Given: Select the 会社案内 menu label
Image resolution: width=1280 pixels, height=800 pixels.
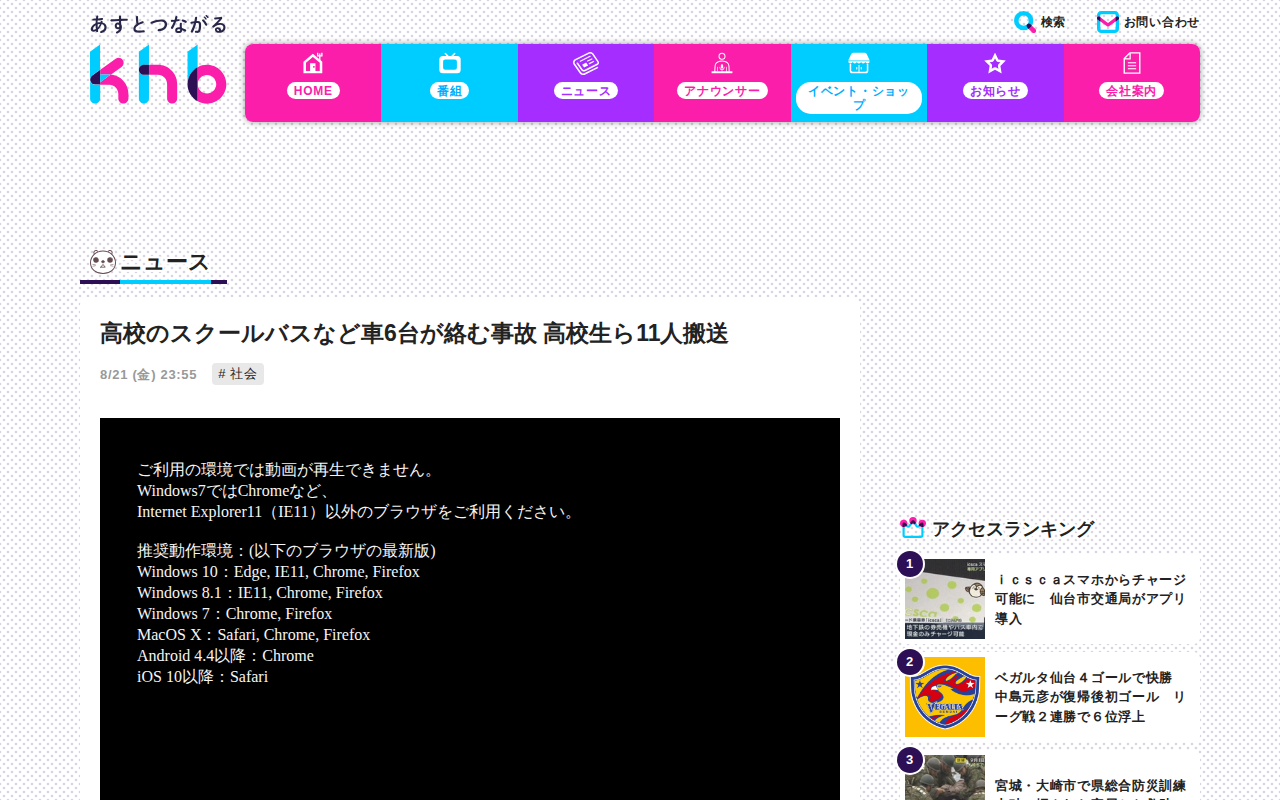Looking at the screenshot, I should coord(1132,91).
